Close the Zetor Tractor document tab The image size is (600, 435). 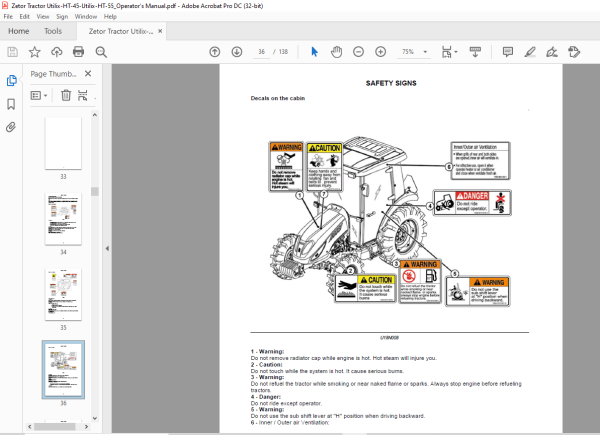[x=160, y=31]
